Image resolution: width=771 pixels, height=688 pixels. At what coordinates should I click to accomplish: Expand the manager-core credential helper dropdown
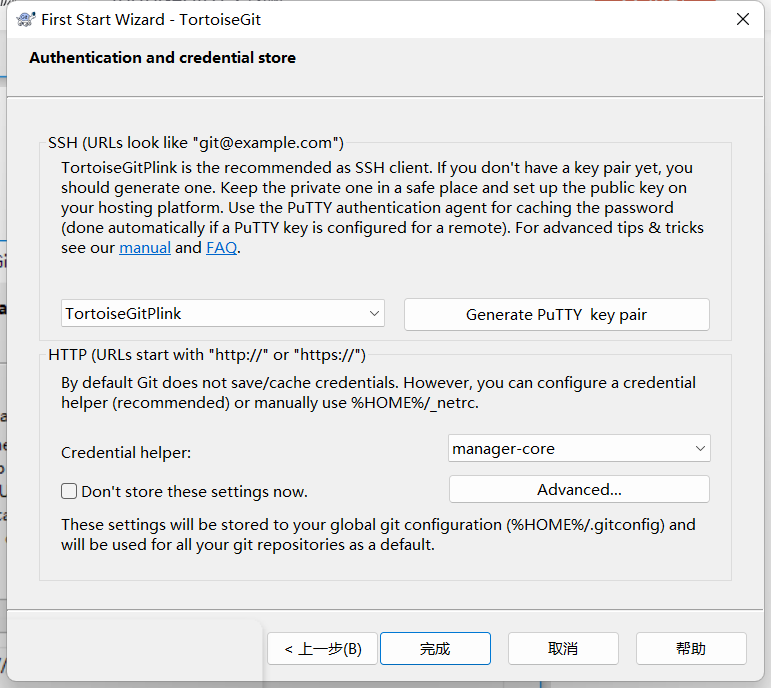pyautogui.click(x=579, y=448)
